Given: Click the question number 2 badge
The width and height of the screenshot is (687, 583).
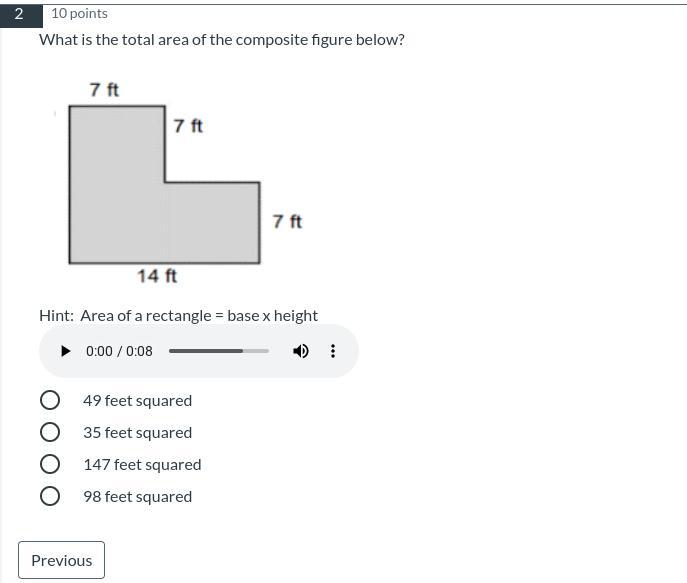Looking at the screenshot, I should coord(19,14).
